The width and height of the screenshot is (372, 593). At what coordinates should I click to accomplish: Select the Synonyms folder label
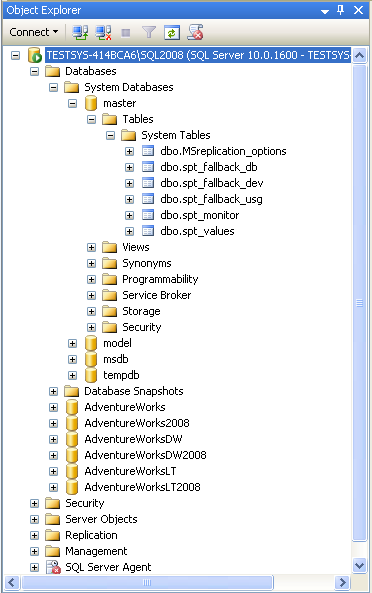[147, 264]
